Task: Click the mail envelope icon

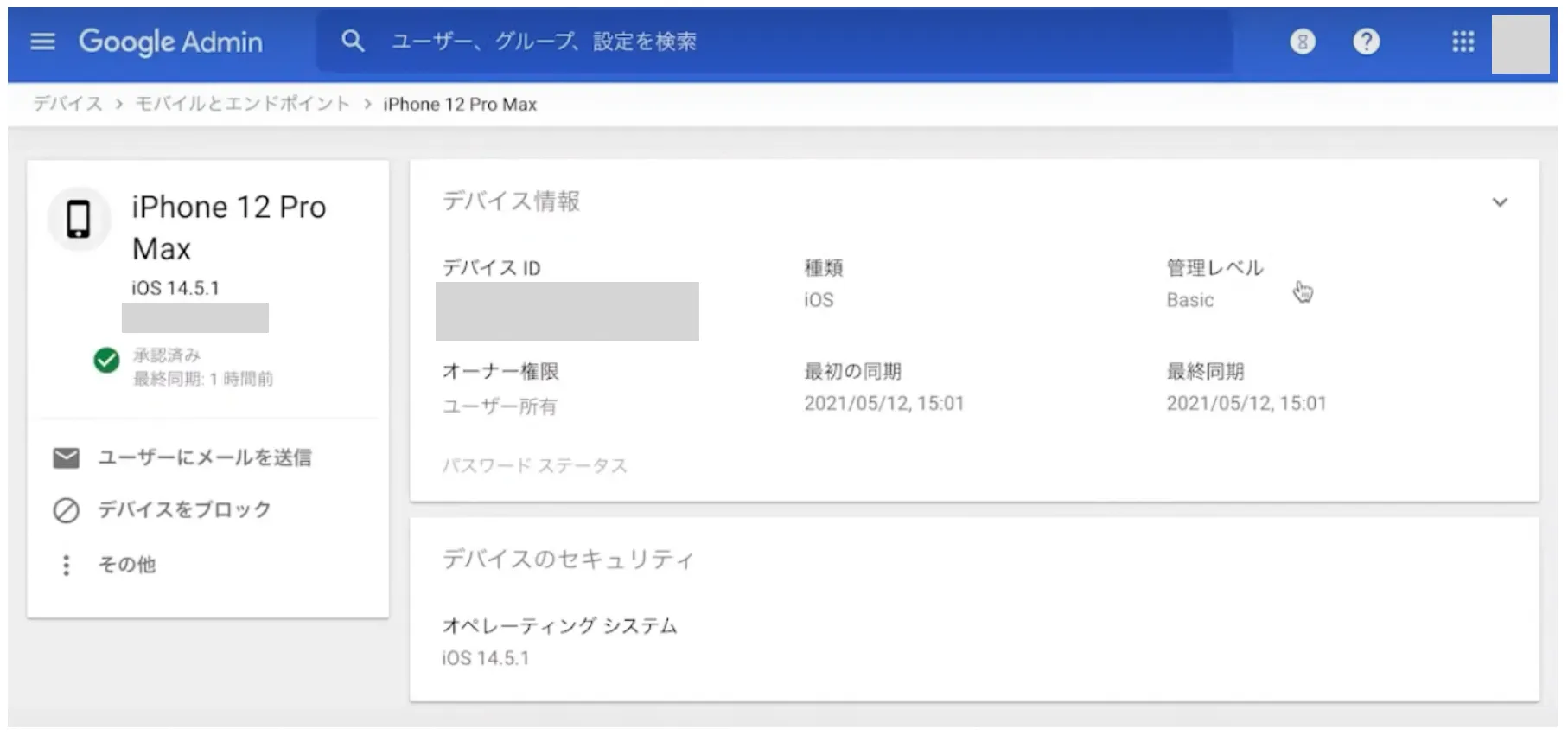Action: [x=67, y=457]
